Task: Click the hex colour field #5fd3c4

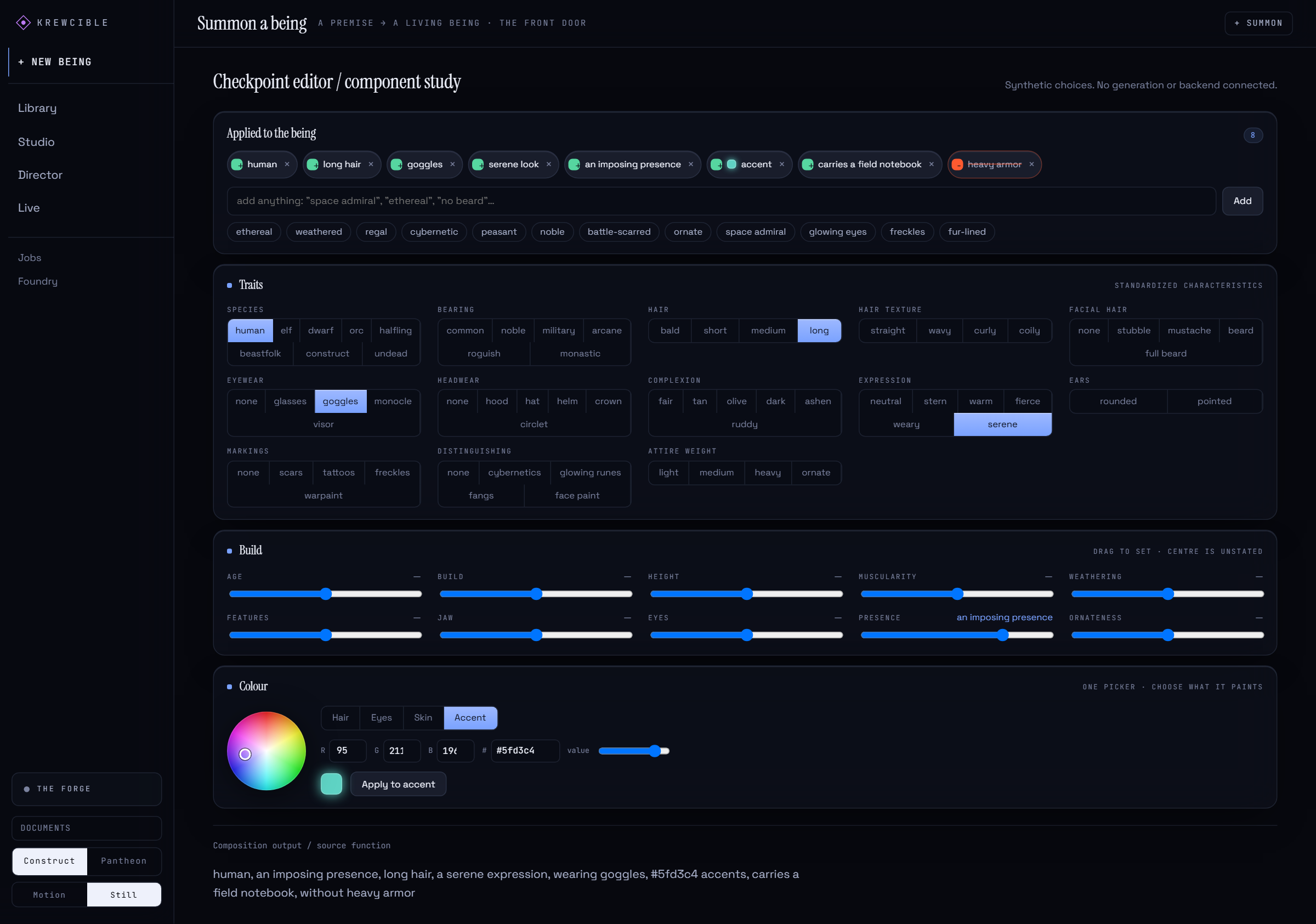Action: 525,751
